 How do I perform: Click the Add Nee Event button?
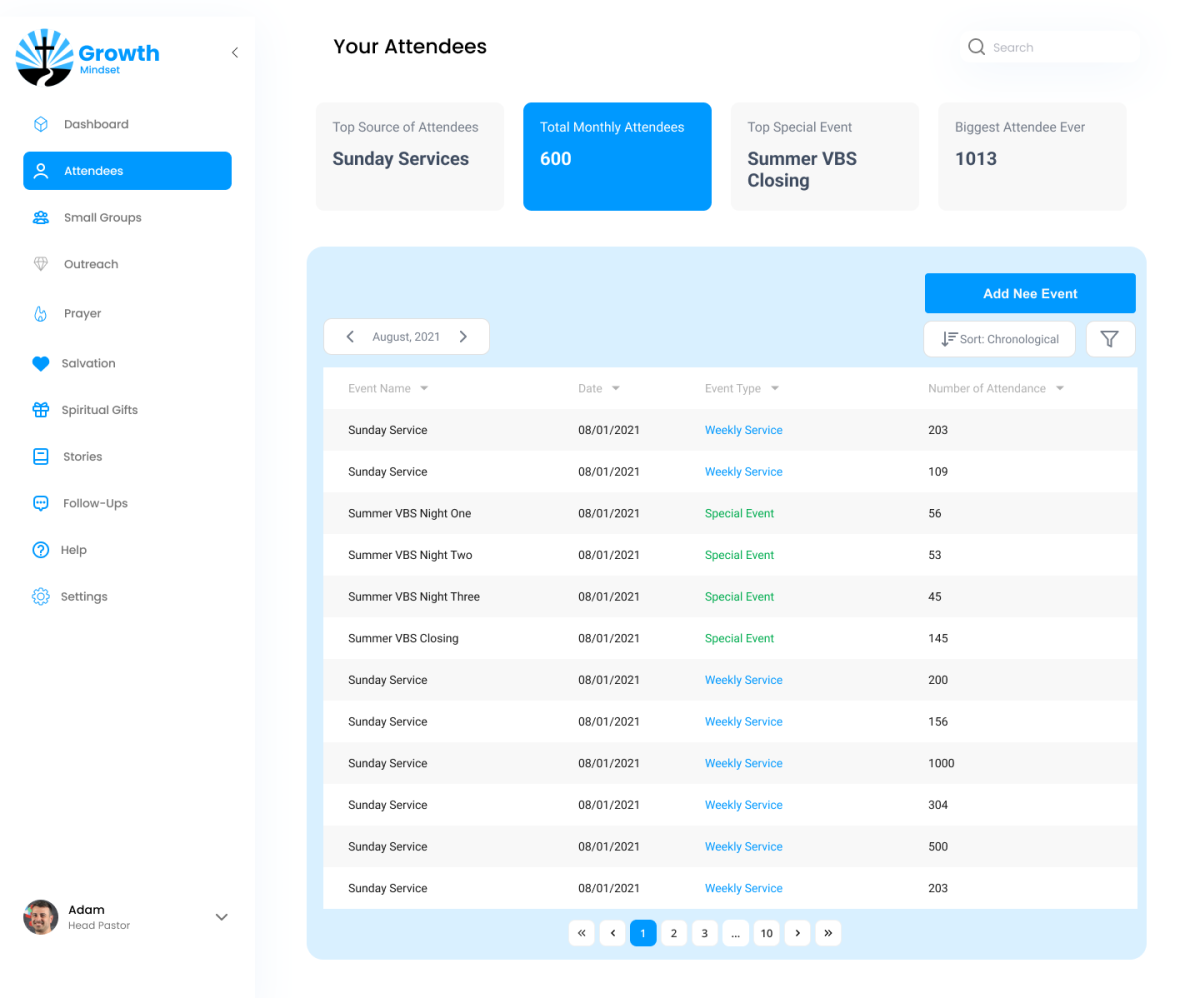1029,294
